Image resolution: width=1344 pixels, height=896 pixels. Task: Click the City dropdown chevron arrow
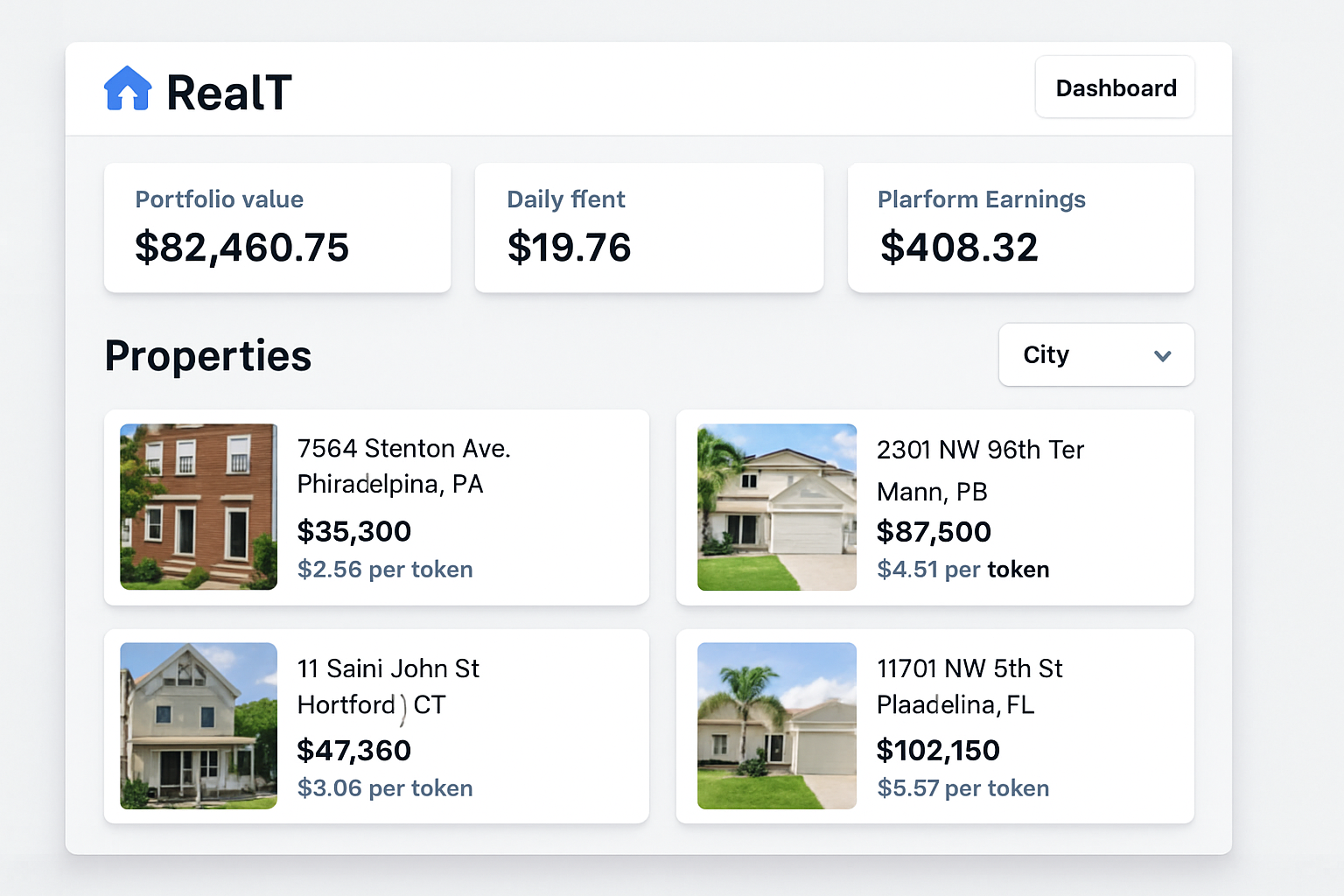1163,356
